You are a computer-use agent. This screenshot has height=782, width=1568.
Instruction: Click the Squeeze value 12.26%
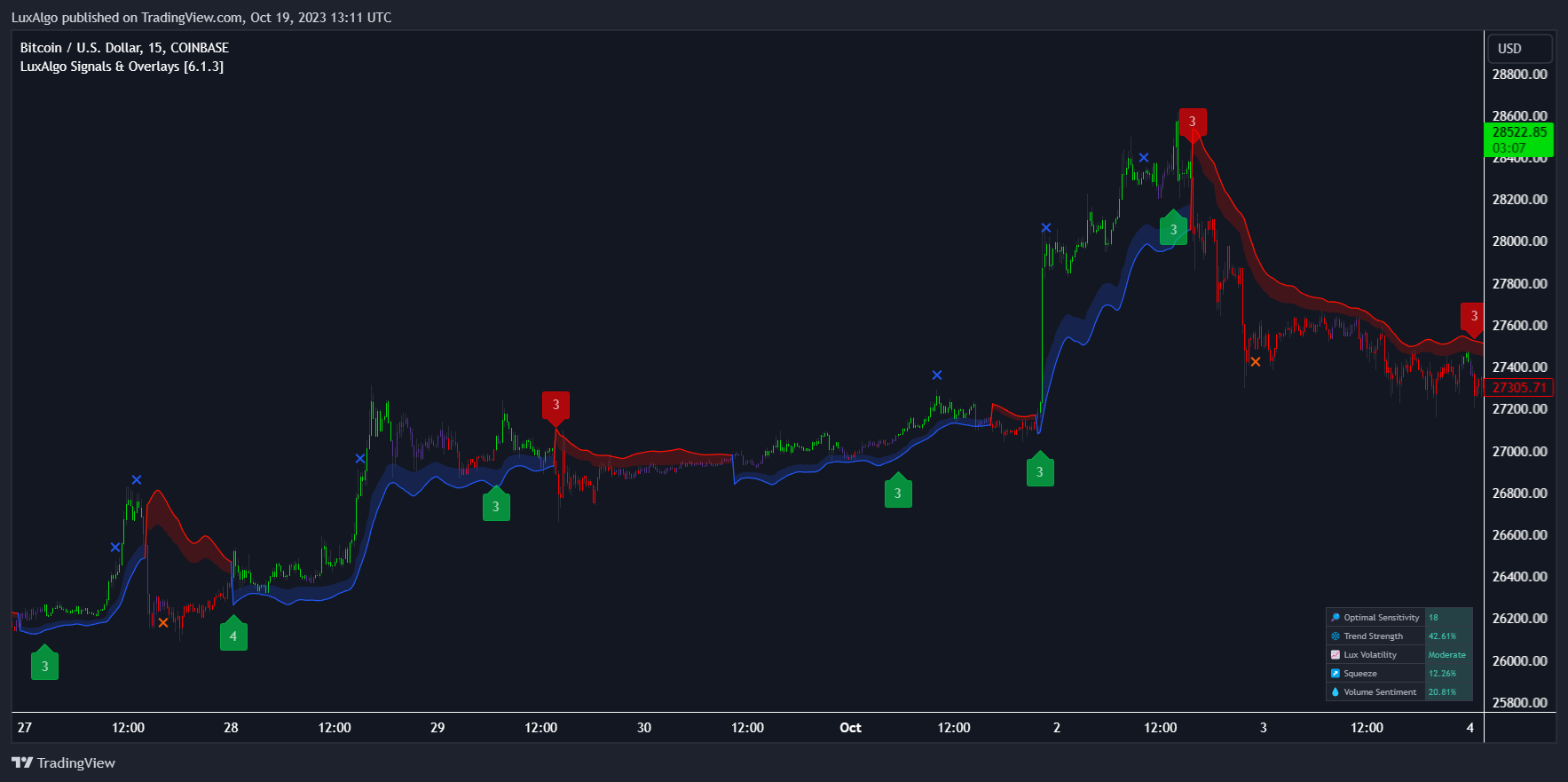[1442, 674]
